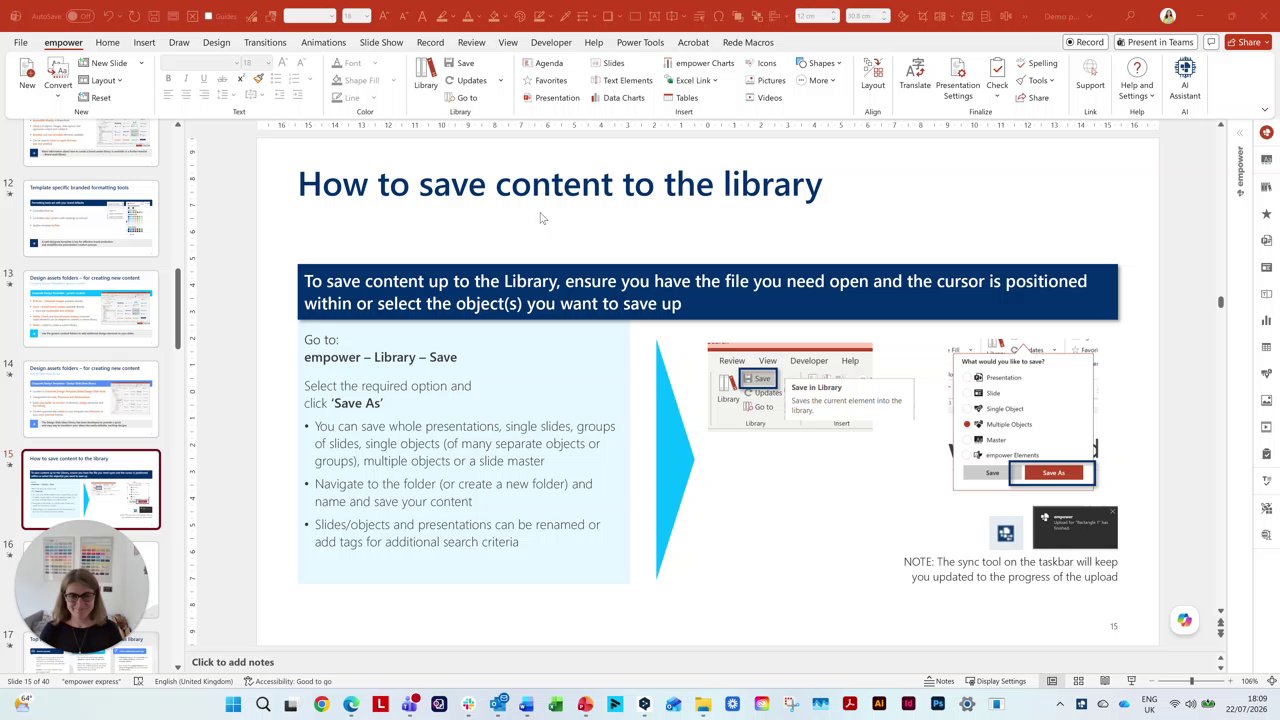Toggle Superscript formatting
The image size is (1280, 720).
pos(240,79)
